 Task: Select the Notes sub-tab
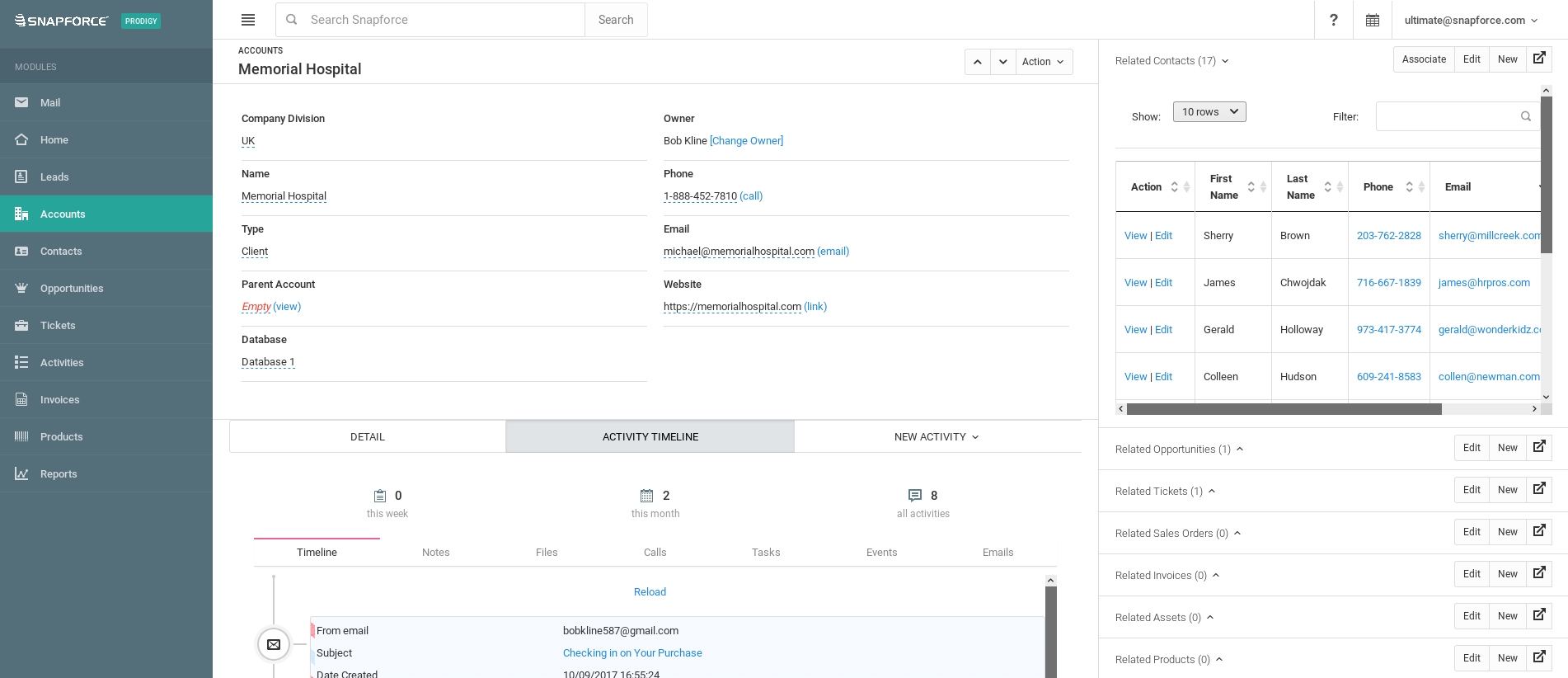[436, 553]
